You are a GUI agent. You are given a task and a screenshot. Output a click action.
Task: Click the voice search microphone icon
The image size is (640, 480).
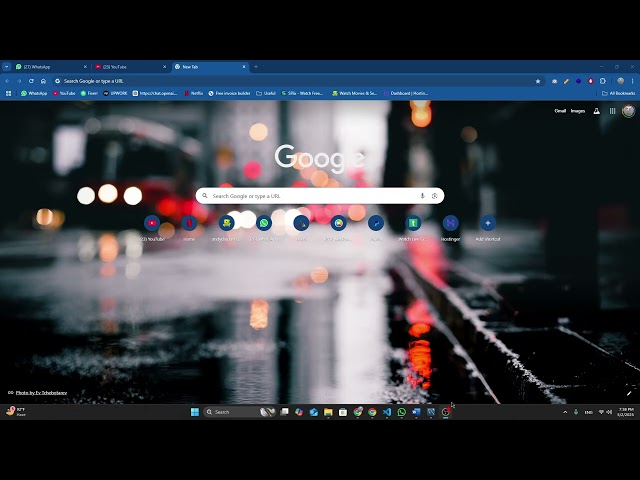(423, 196)
